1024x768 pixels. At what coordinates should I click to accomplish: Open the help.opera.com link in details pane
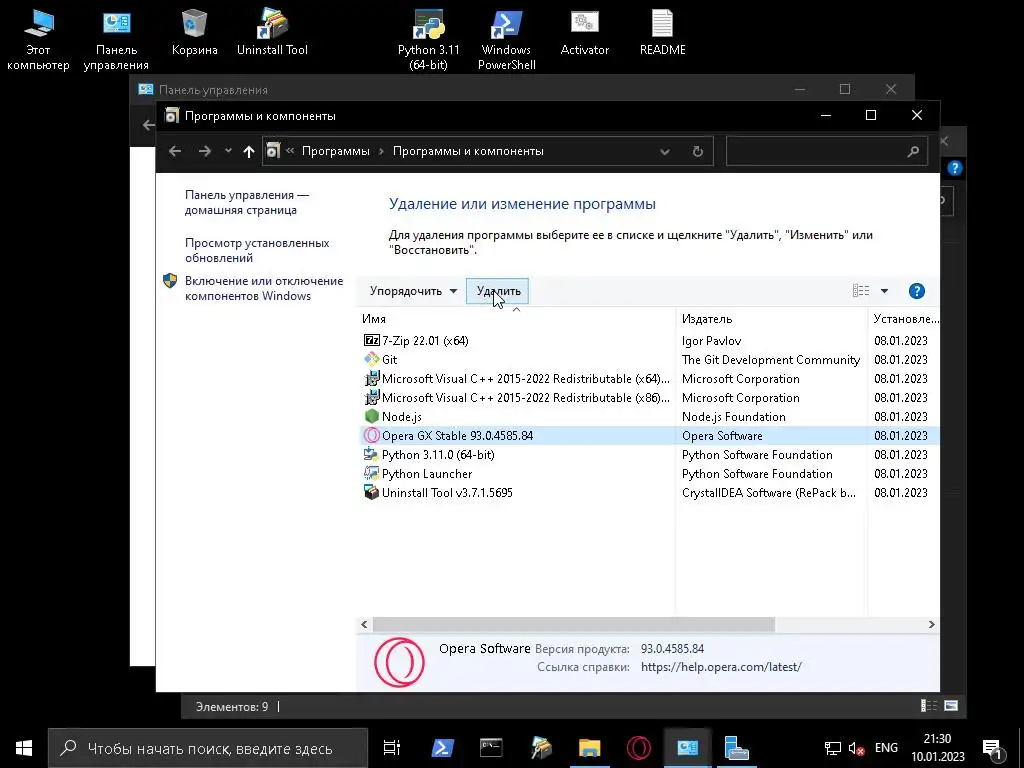coord(721,667)
